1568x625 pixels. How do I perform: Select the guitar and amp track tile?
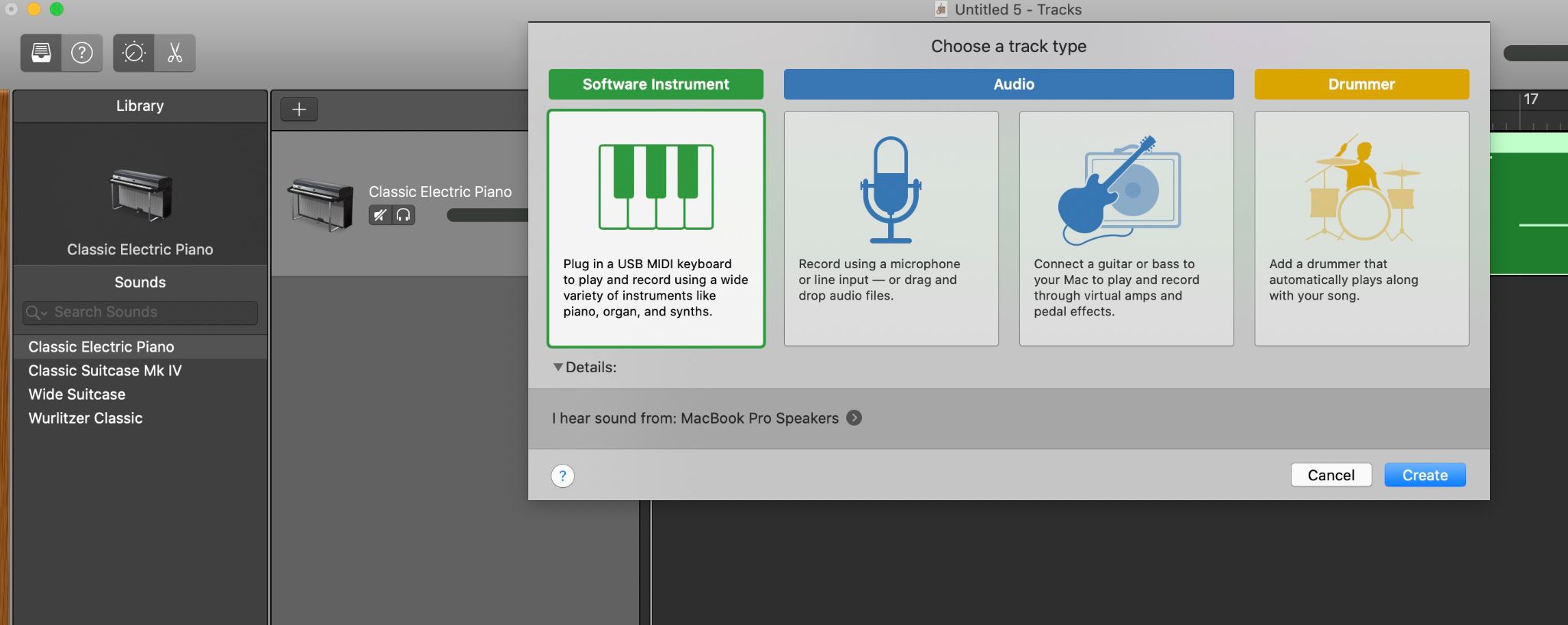[1125, 228]
